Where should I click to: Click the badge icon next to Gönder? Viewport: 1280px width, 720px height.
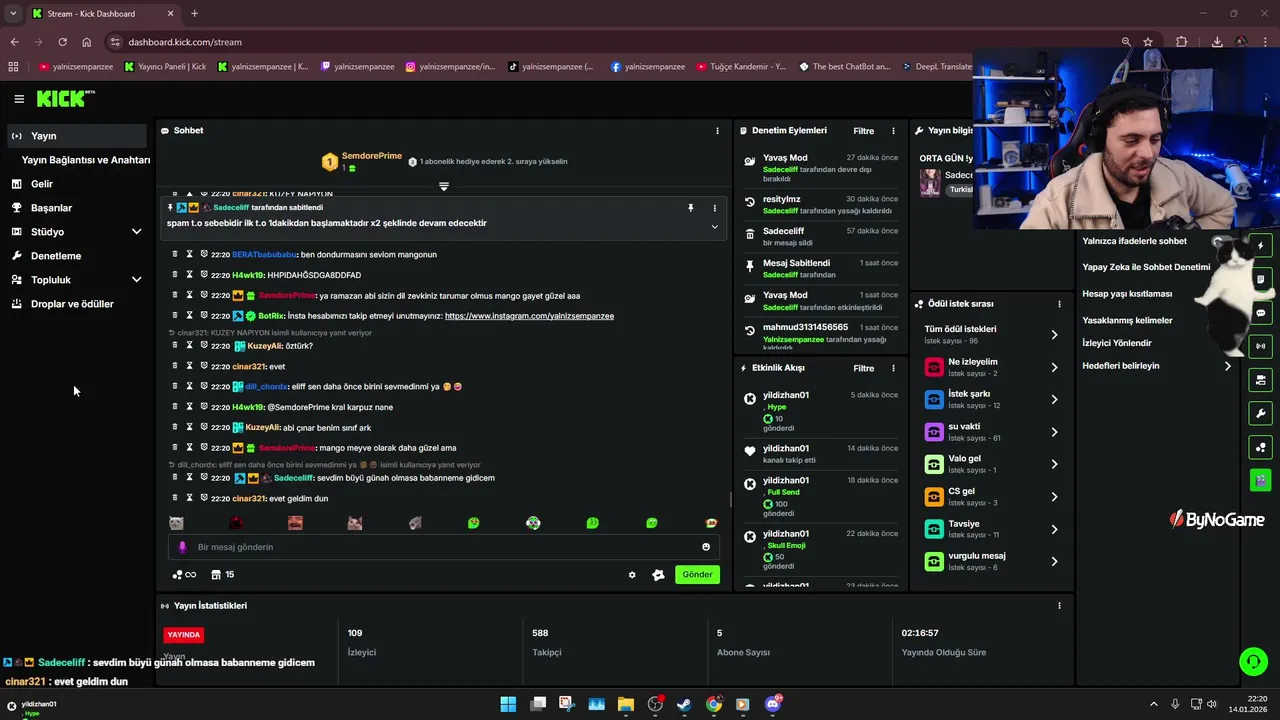(658, 575)
